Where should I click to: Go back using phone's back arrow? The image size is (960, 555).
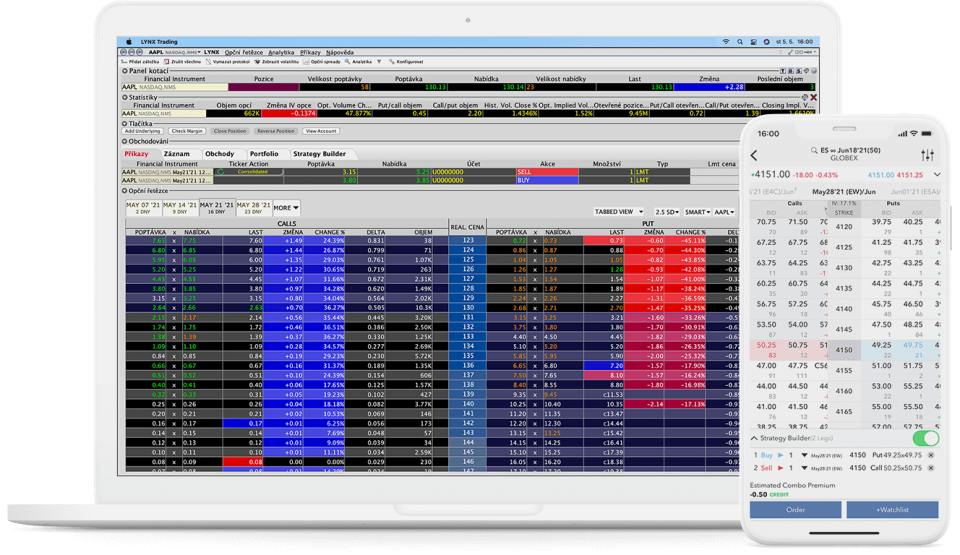(x=754, y=156)
